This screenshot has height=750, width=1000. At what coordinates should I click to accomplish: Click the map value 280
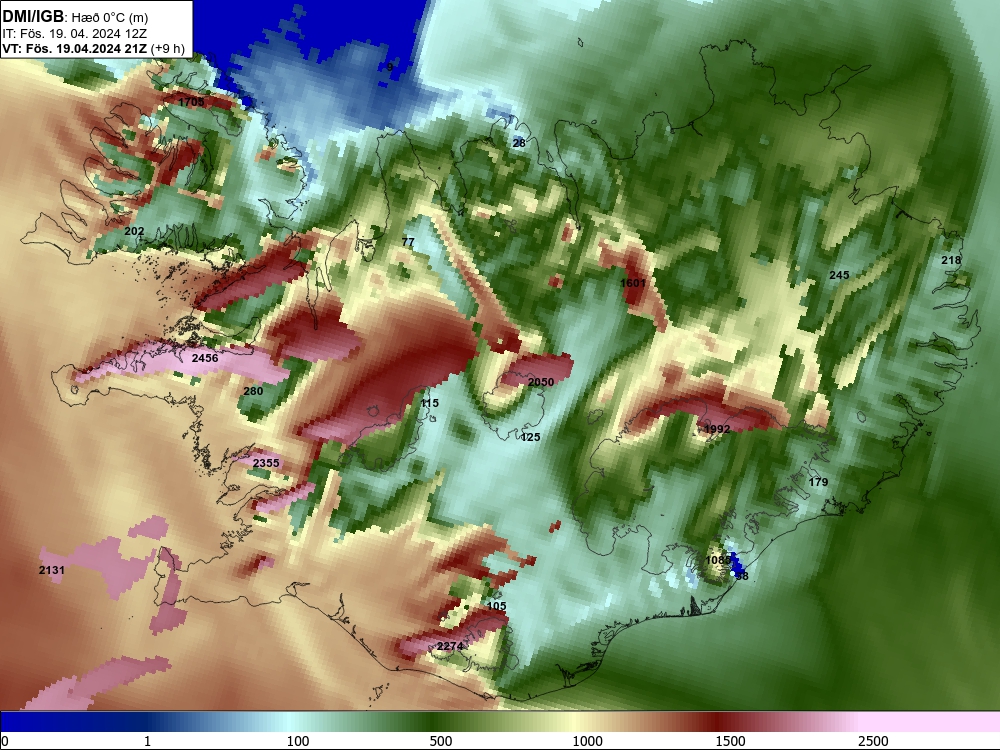pos(253,390)
